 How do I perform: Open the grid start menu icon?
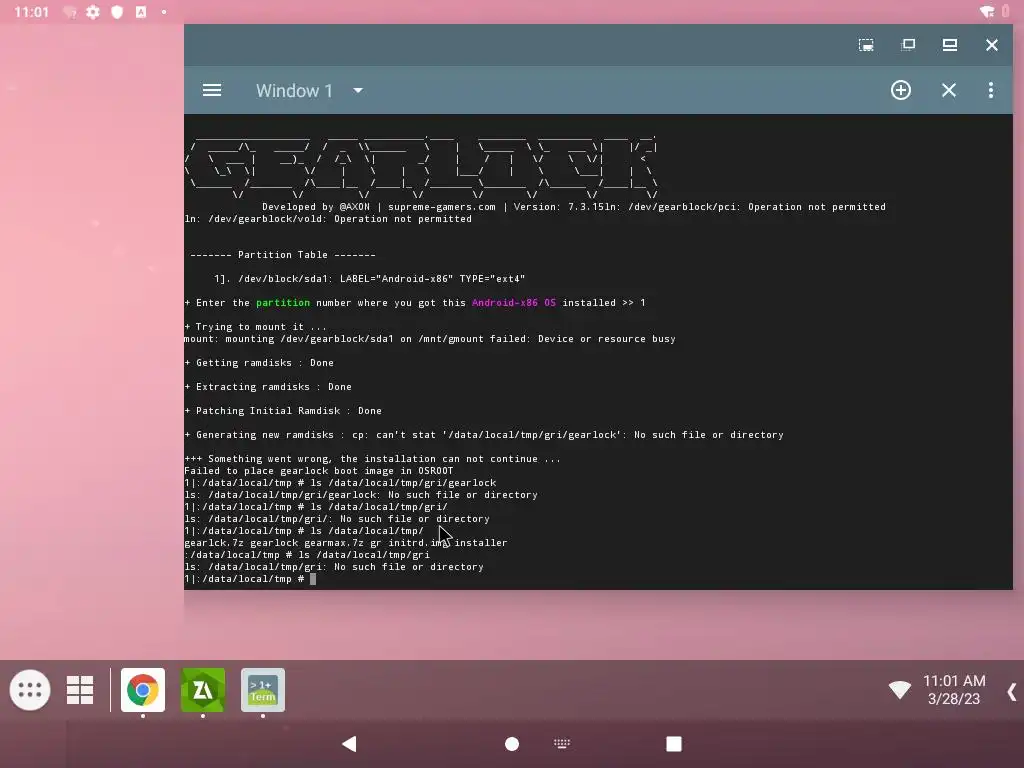coord(80,690)
